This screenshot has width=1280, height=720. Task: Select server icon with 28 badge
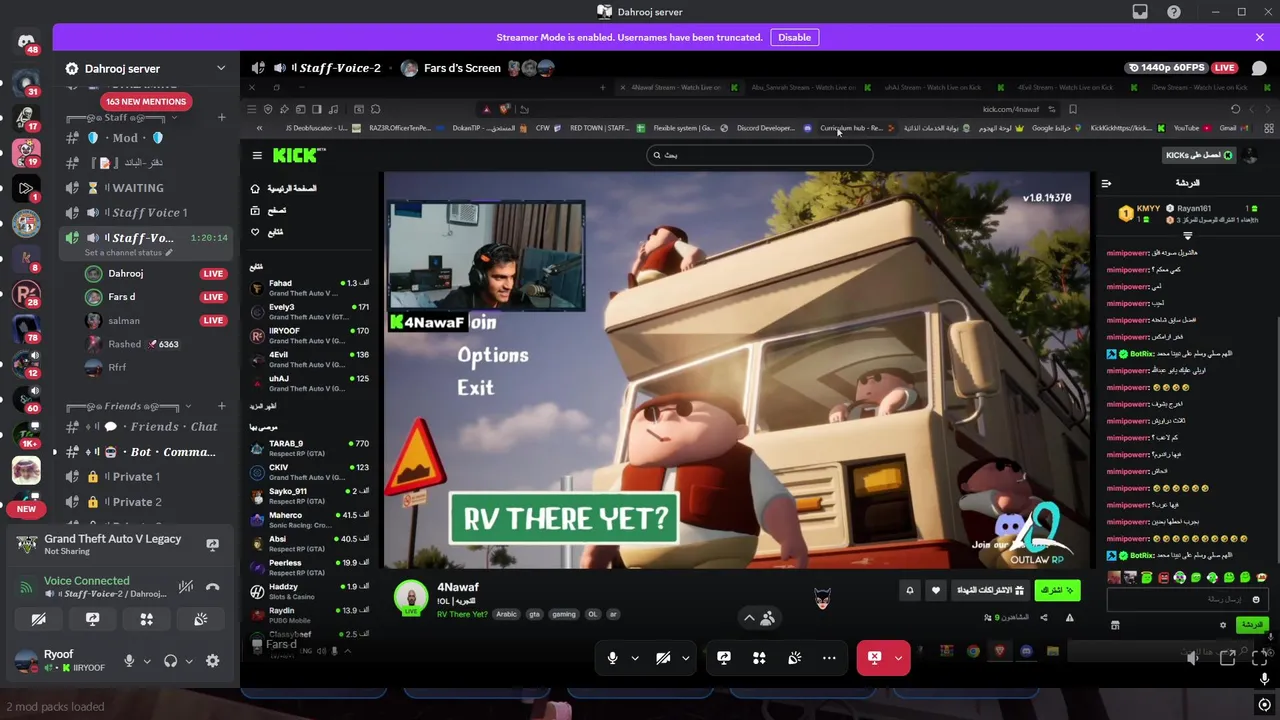click(26, 294)
